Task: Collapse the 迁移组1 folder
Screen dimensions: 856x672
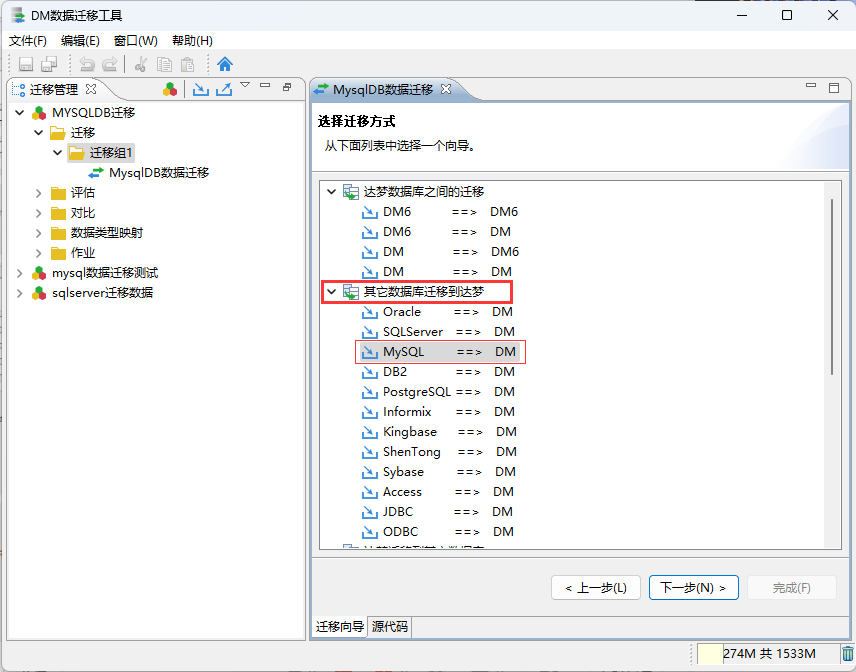Action: [57, 153]
